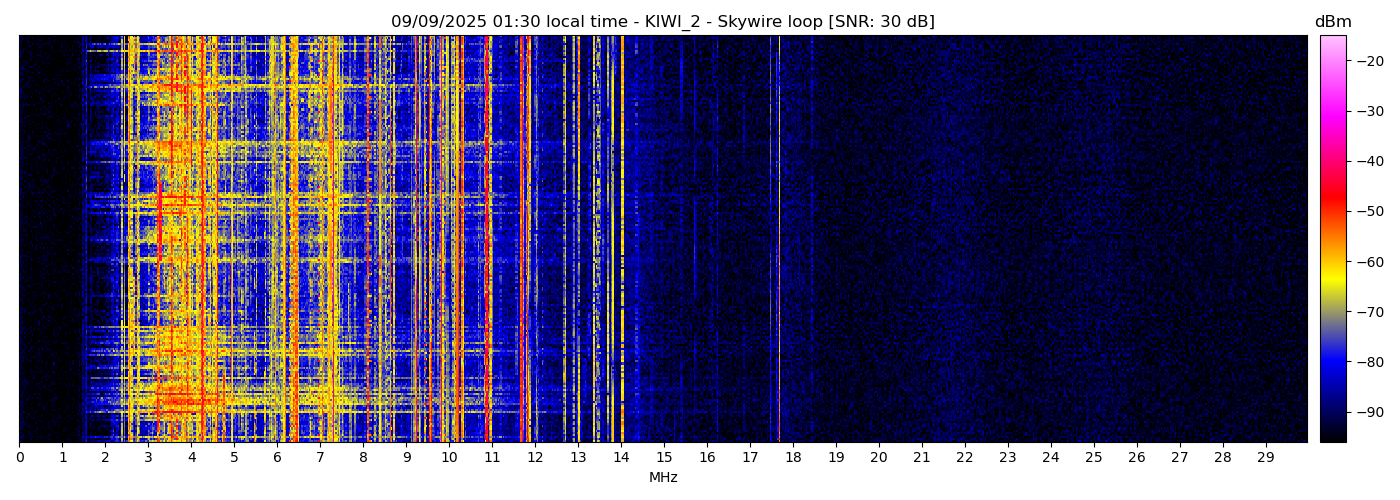Click the bright white line near 17.7 MHz

[x=779, y=240]
